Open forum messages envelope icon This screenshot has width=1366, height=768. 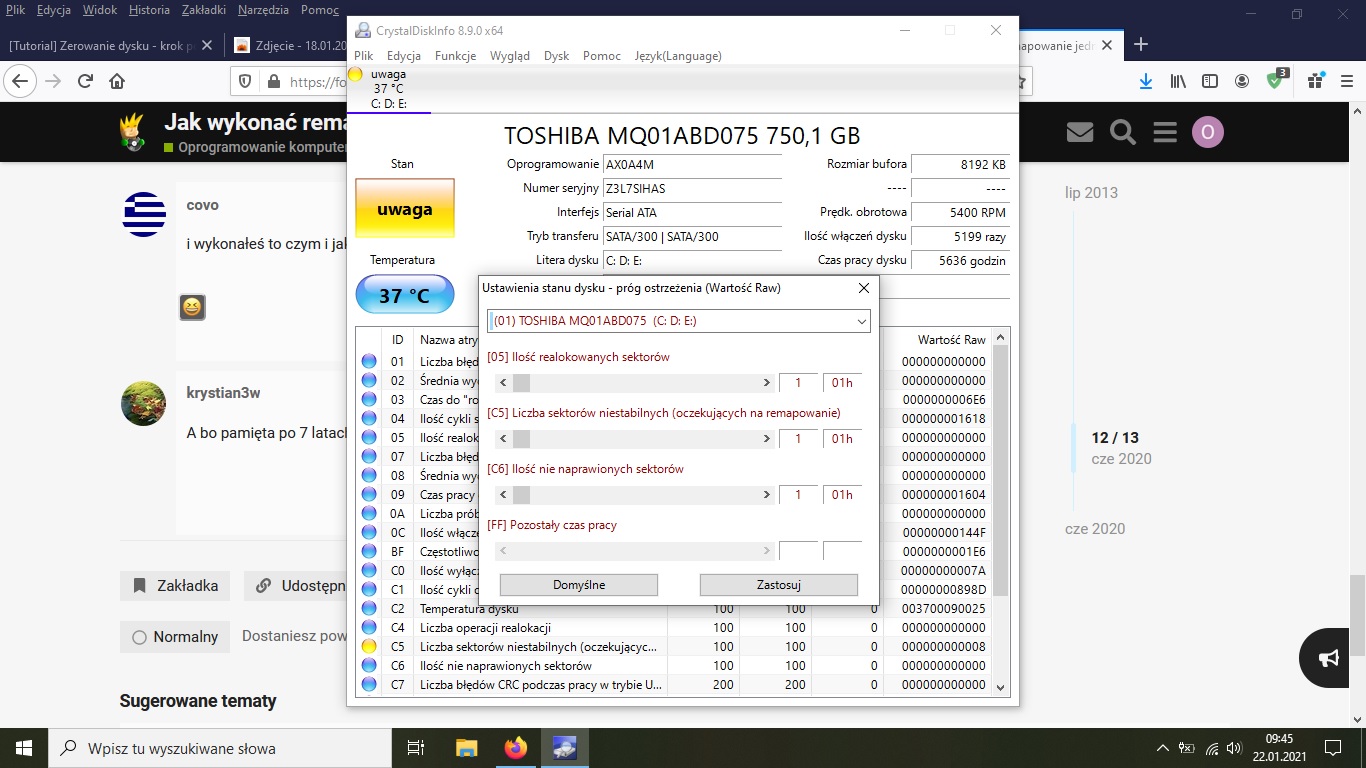coord(1080,132)
